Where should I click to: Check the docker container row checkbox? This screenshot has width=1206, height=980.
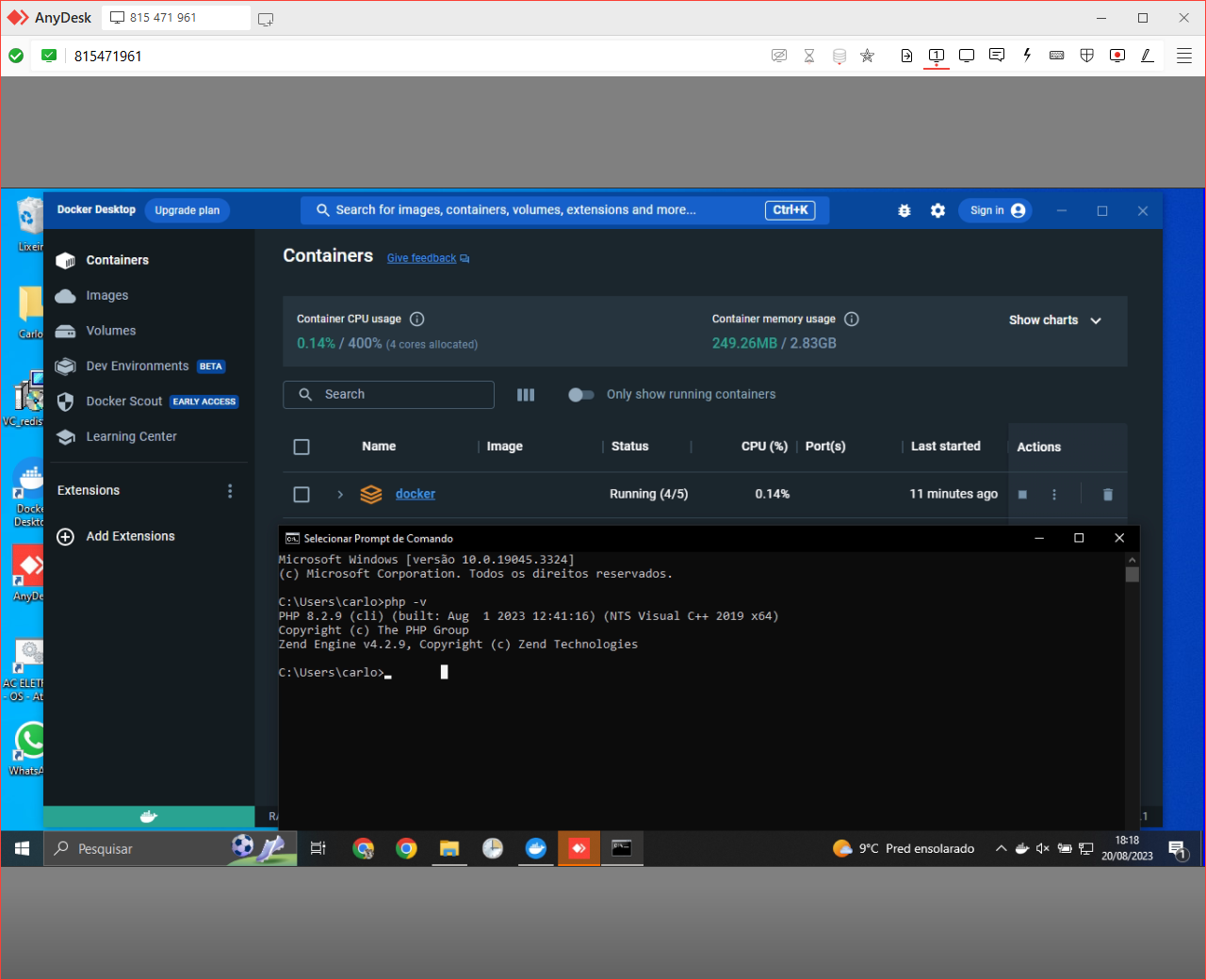[x=301, y=494]
